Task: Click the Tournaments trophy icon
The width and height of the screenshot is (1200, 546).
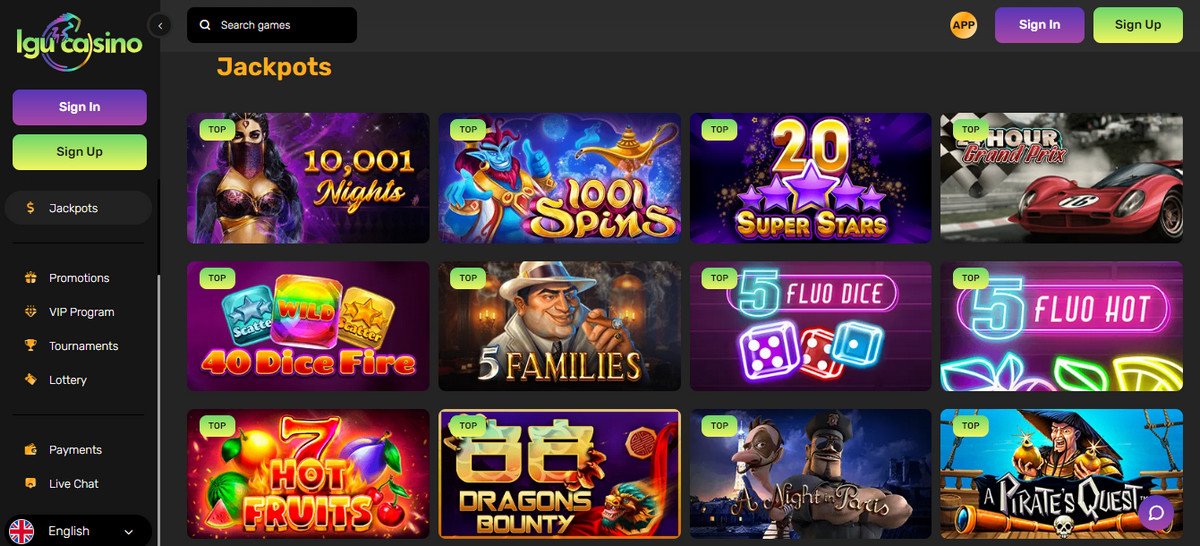Action: [x=30, y=346]
